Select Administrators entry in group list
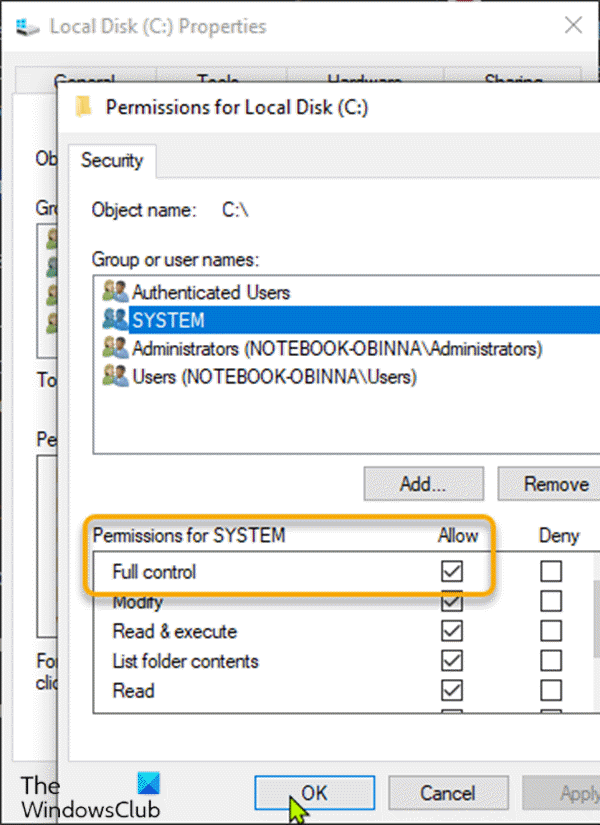Screen dimensions: 600x825 point(336,348)
